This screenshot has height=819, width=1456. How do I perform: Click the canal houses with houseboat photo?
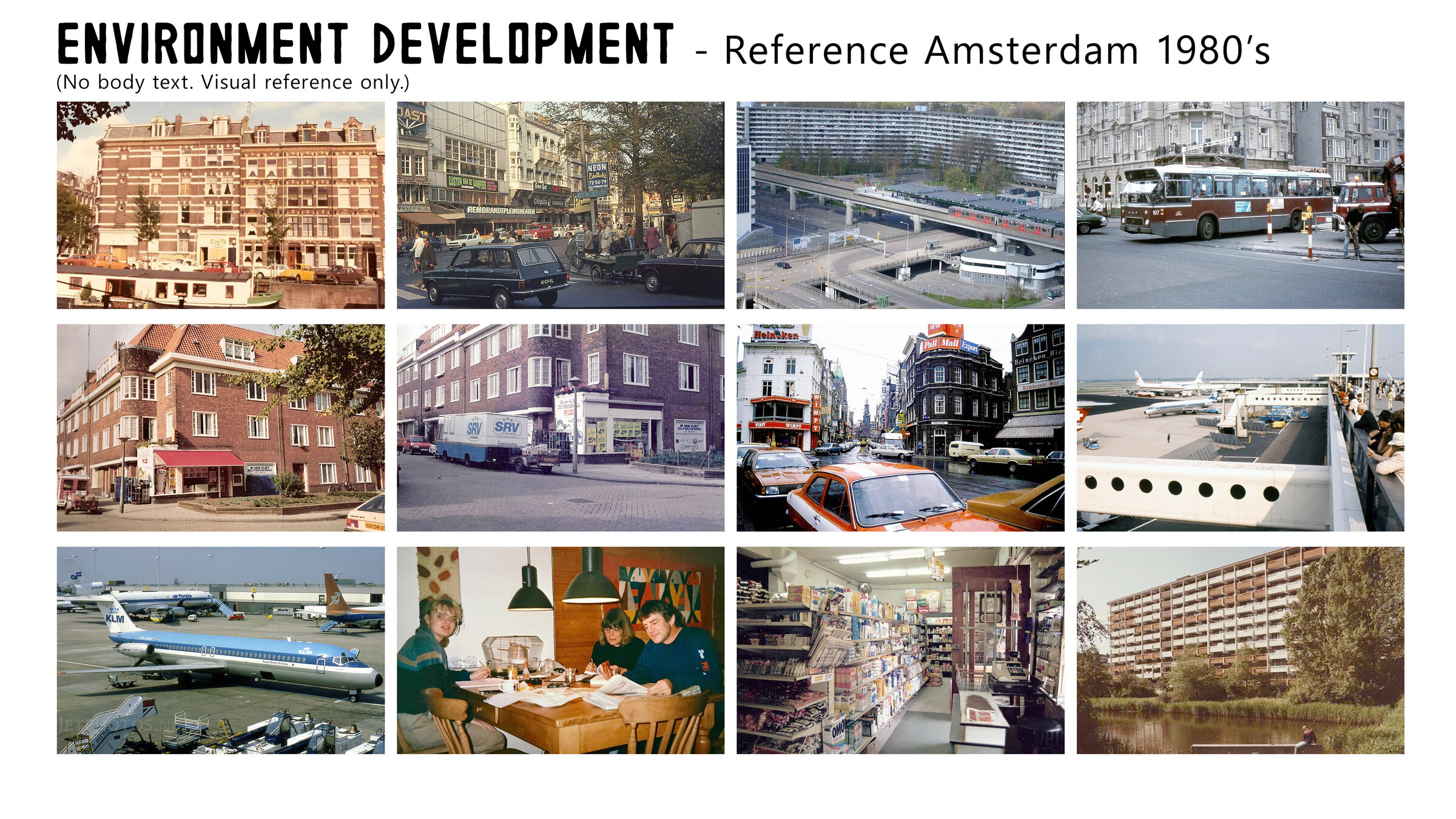220,205
